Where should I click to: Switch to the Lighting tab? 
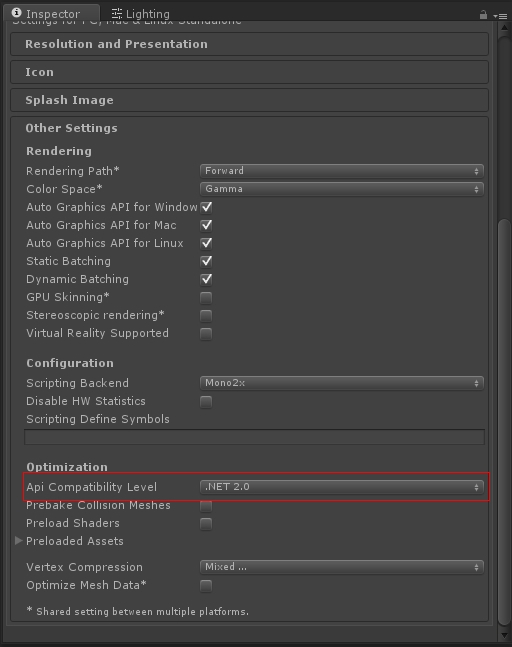click(x=141, y=14)
